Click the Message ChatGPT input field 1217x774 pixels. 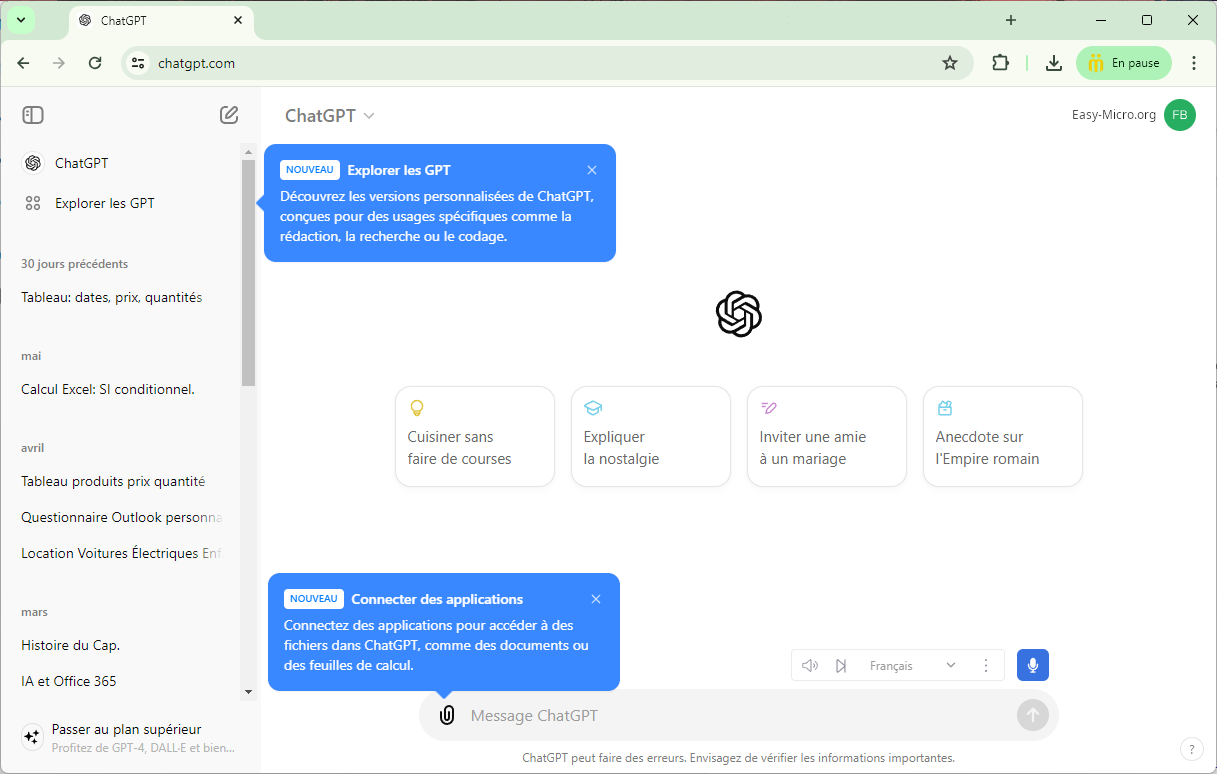tap(738, 715)
